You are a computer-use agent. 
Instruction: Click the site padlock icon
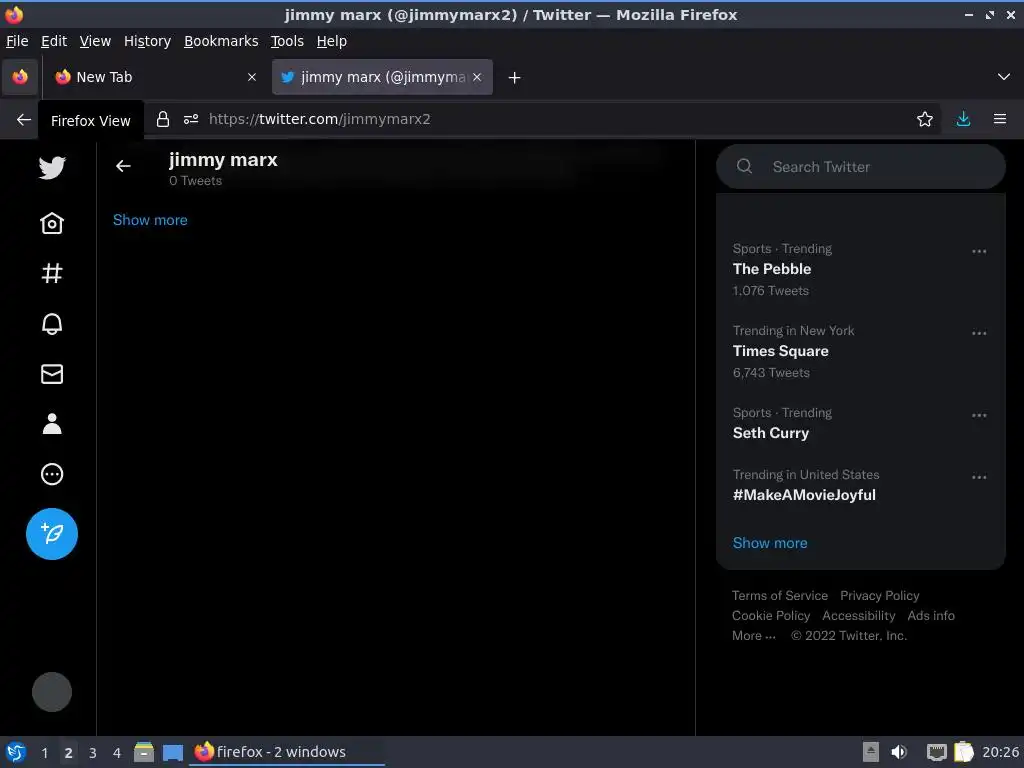tap(163, 119)
